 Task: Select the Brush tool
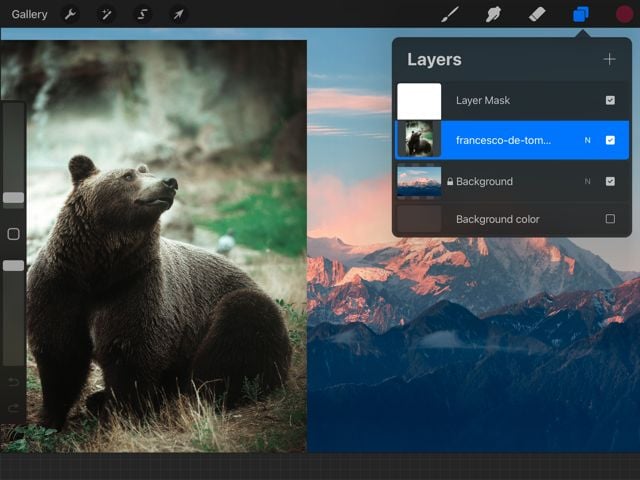coord(450,14)
